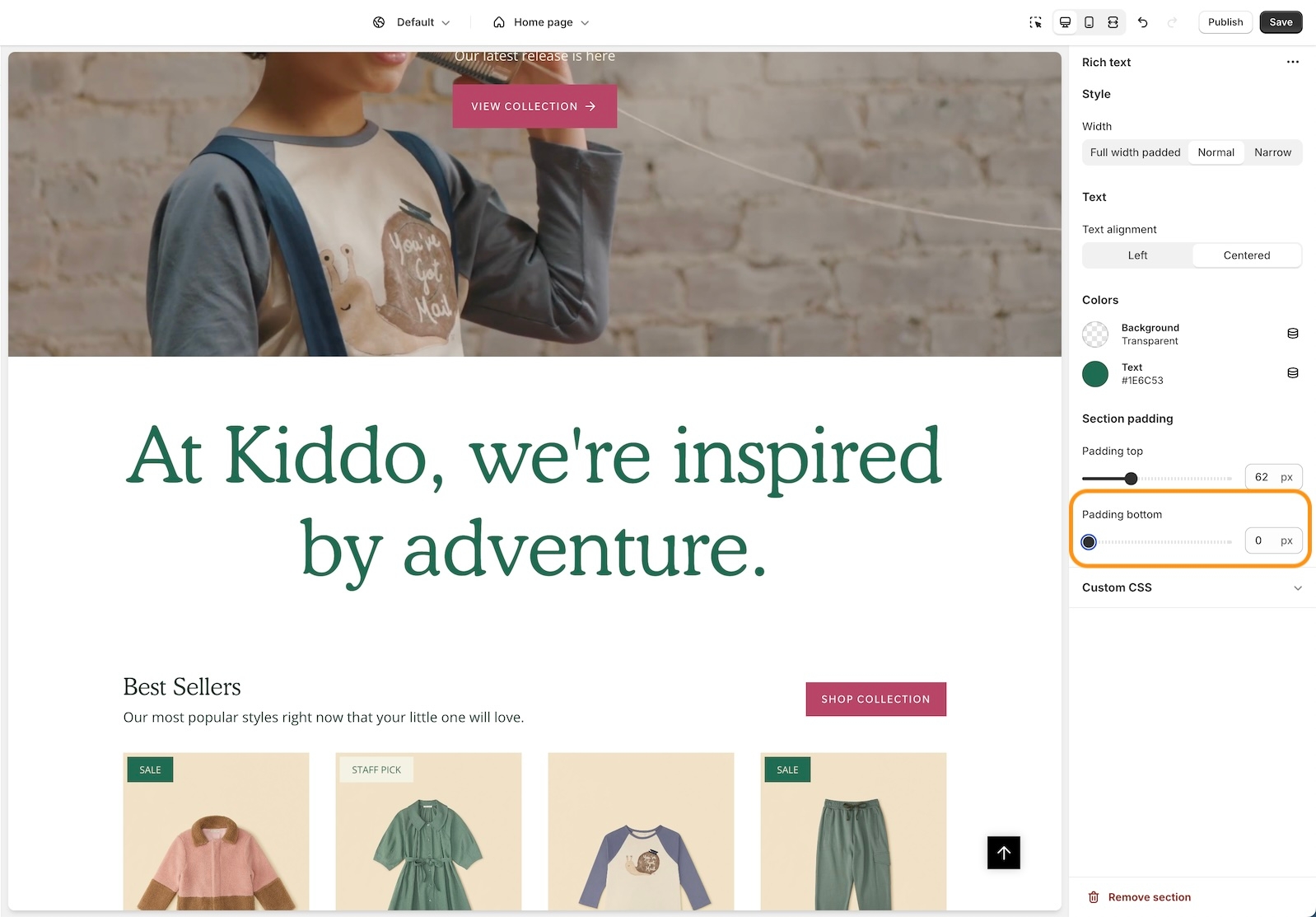The width and height of the screenshot is (1316, 917).
Task: Connect dynamic source for Background color
Action: point(1292,334)
